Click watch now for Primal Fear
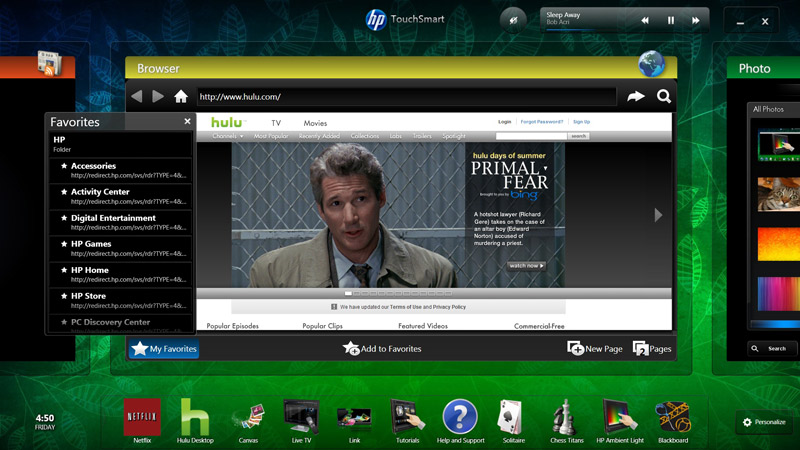 click(527, 266)
